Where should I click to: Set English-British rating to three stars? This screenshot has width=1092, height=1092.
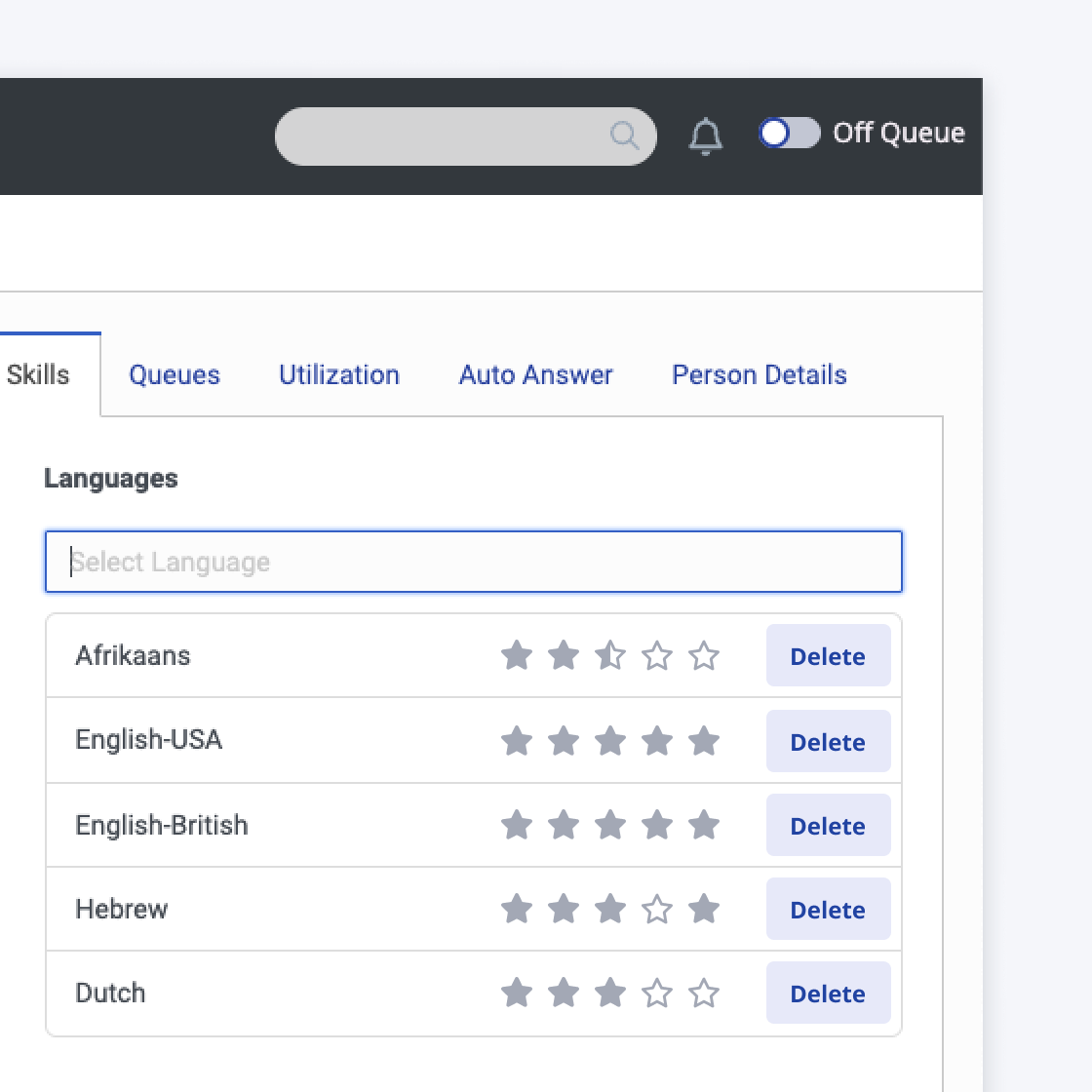(609, 826)
